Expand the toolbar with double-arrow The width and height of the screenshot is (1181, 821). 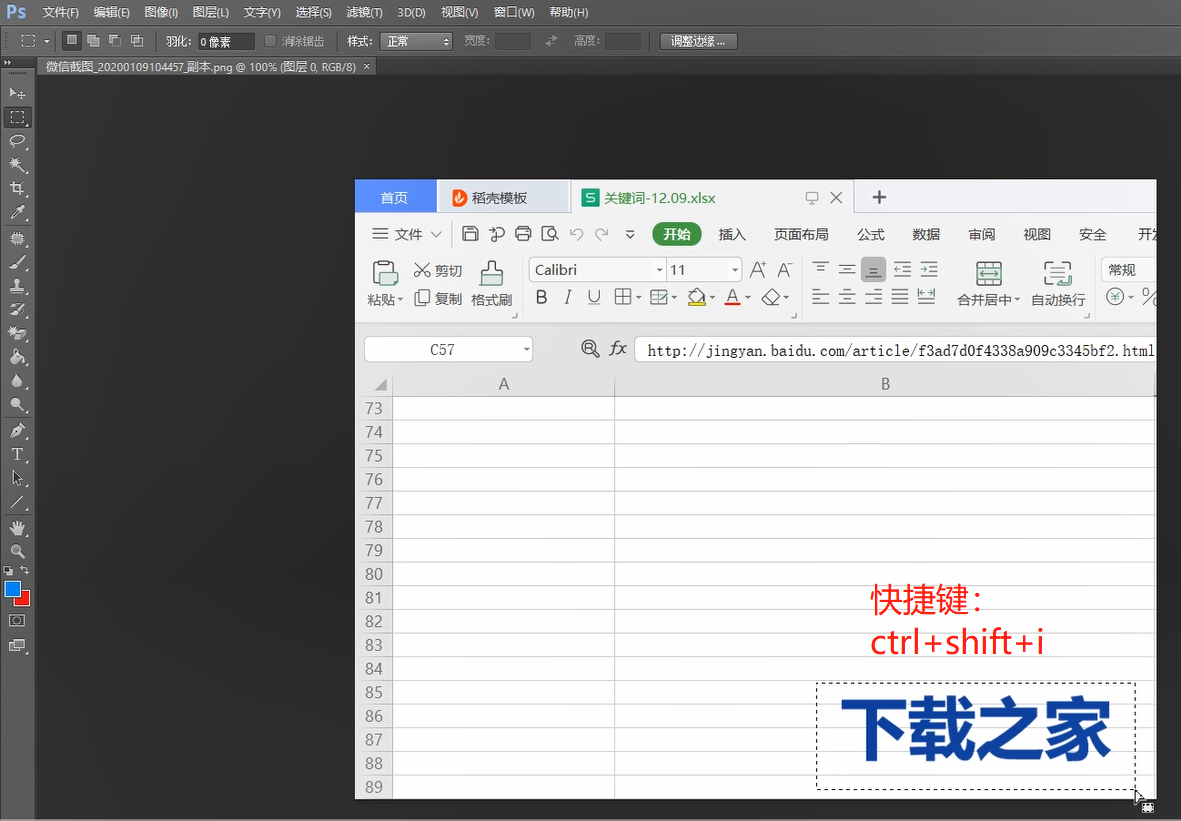(6, 63)
